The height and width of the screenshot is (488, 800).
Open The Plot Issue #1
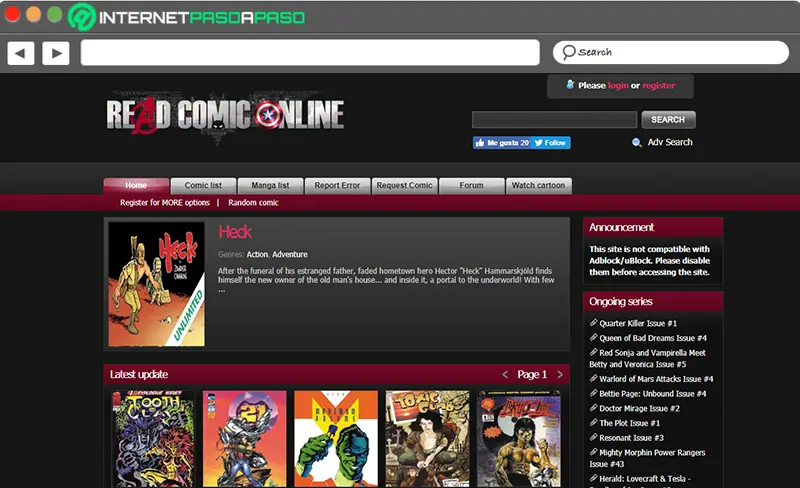pos(629,423)
